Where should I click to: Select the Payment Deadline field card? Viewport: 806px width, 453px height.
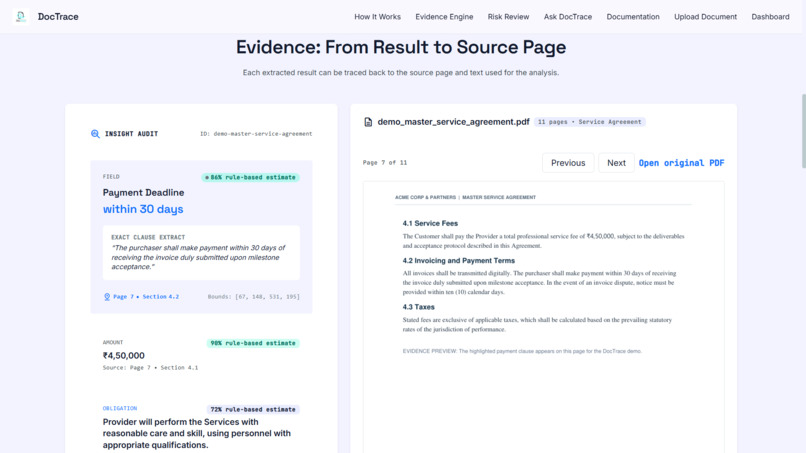point(202,237)
